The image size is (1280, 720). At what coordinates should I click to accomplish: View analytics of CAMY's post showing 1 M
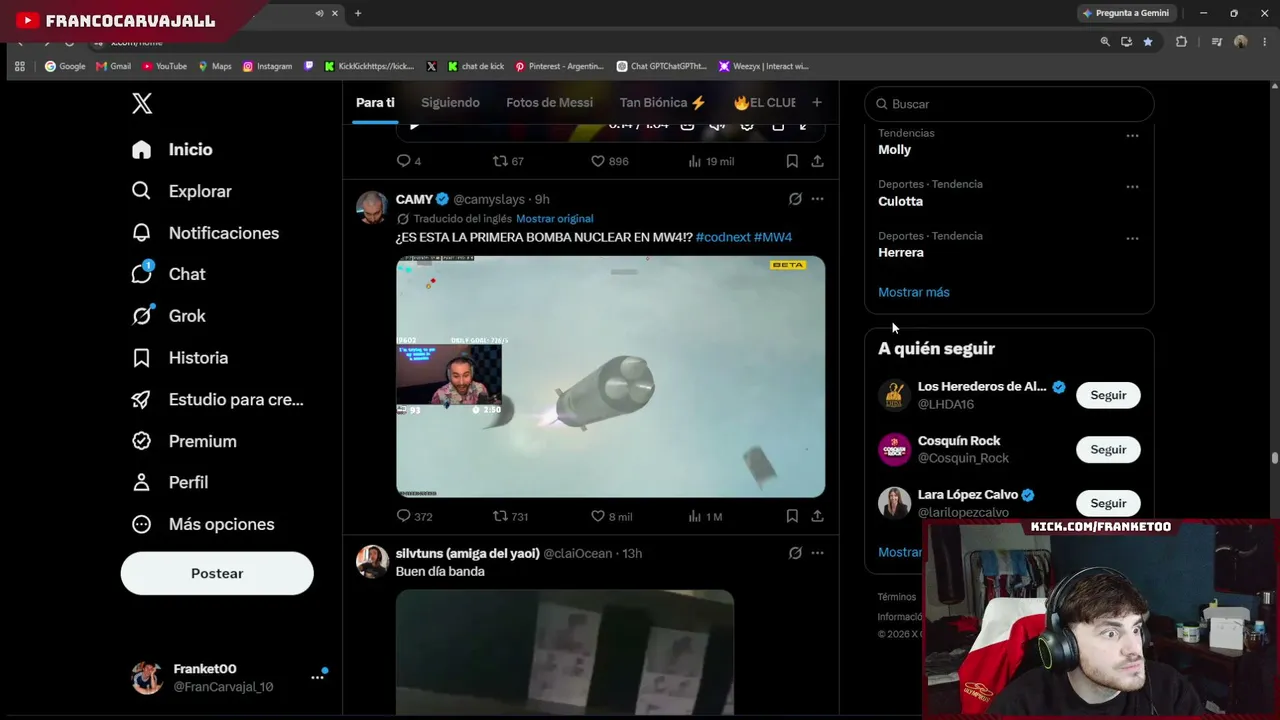(x=695, y=516)
